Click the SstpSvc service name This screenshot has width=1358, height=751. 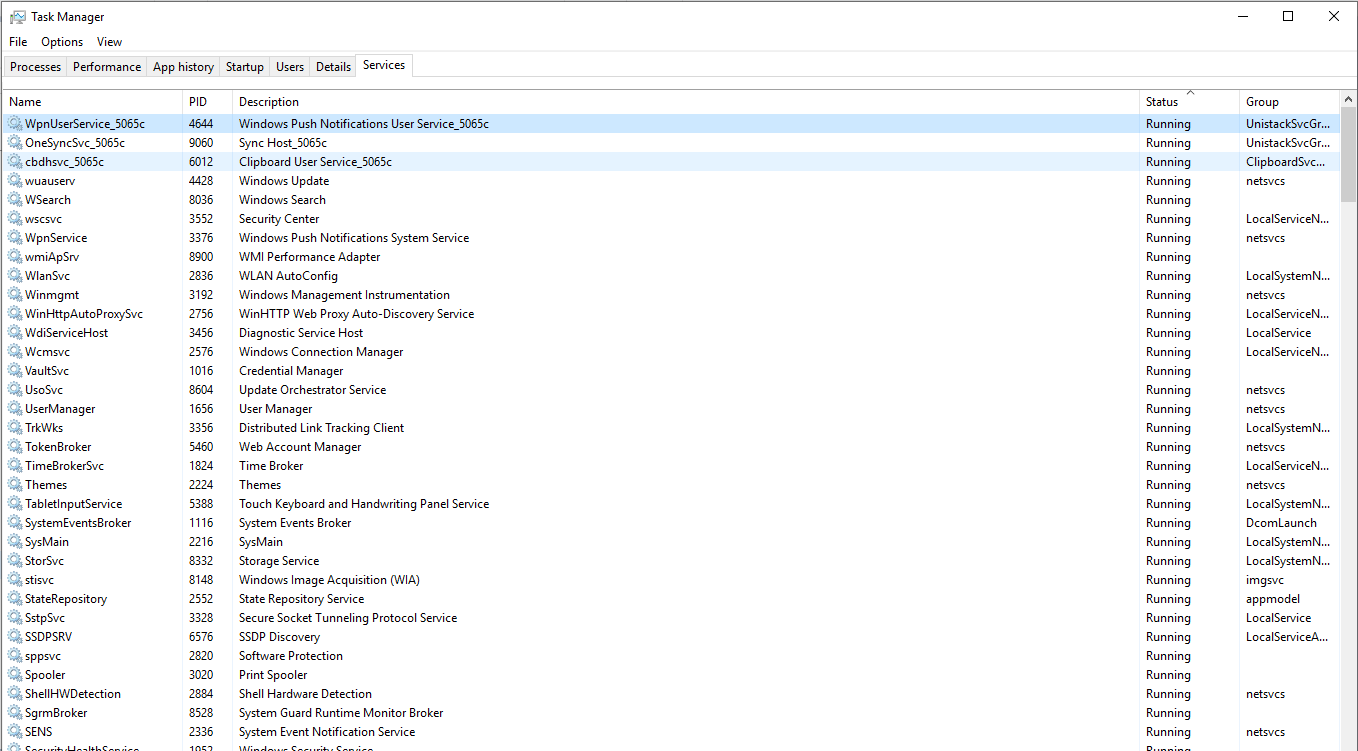[45, 618]
